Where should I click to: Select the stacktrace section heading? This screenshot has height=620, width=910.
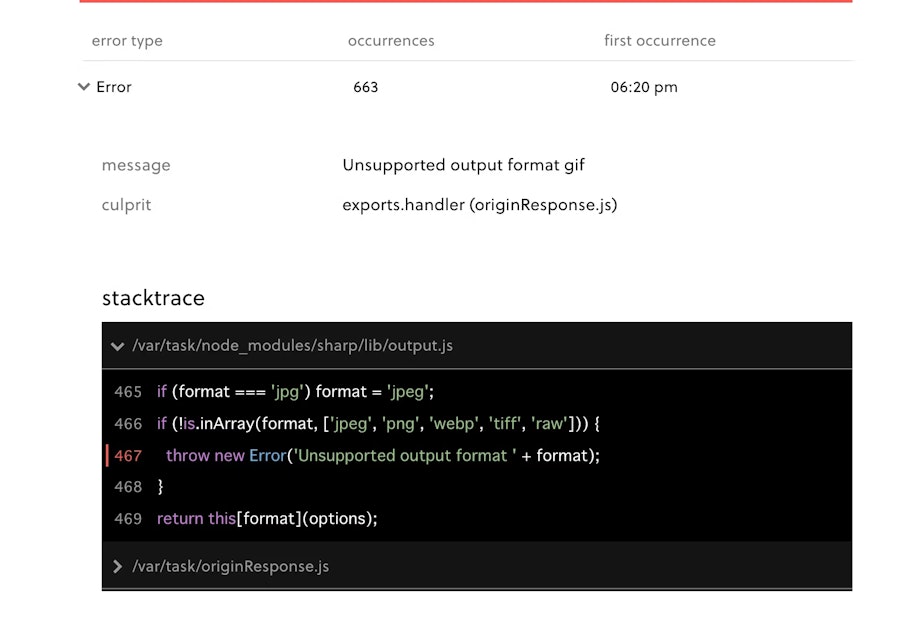pyautogui.click(x=153, y=298)
